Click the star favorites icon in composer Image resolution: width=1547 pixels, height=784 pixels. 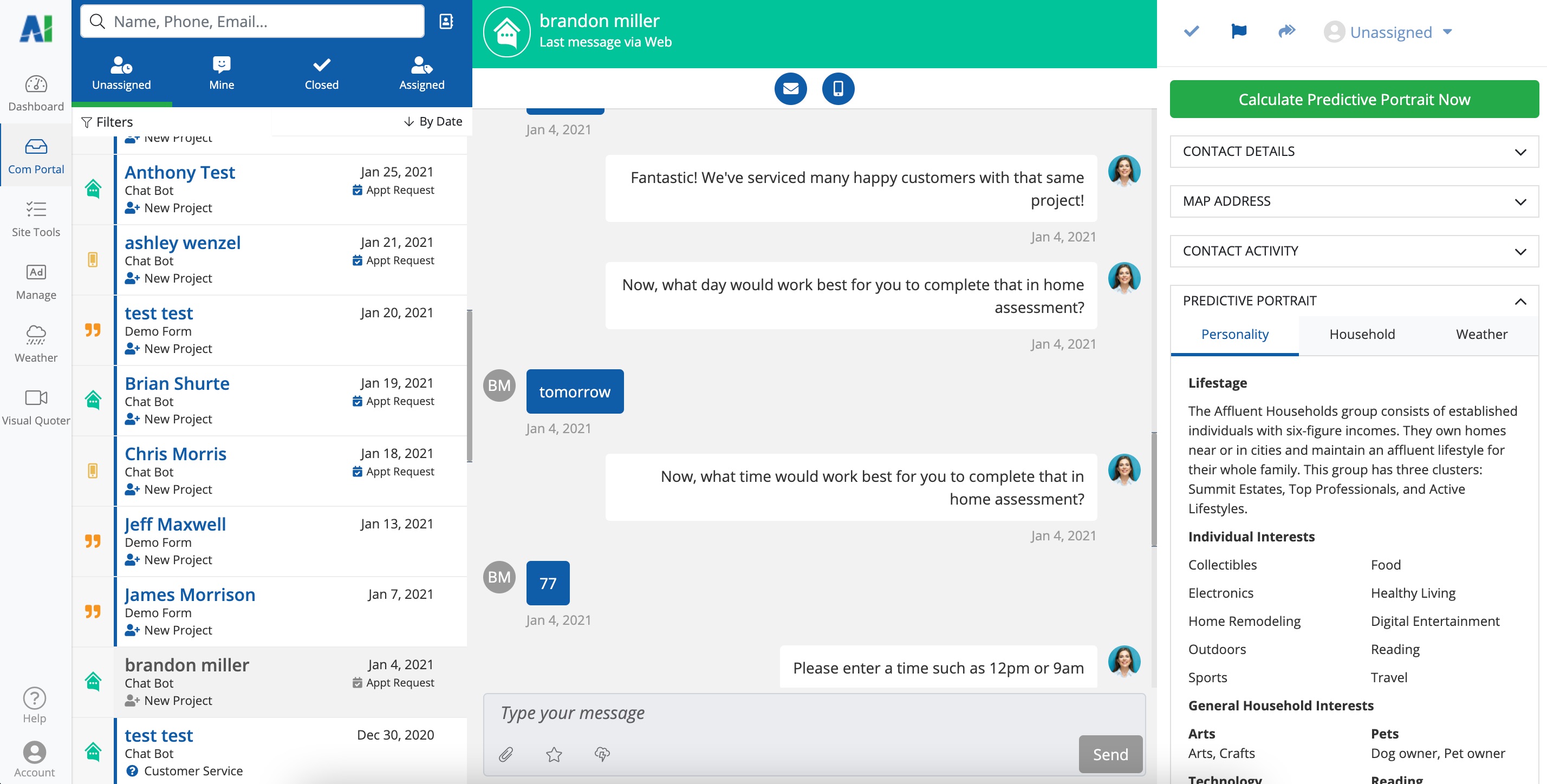point(554,754)
